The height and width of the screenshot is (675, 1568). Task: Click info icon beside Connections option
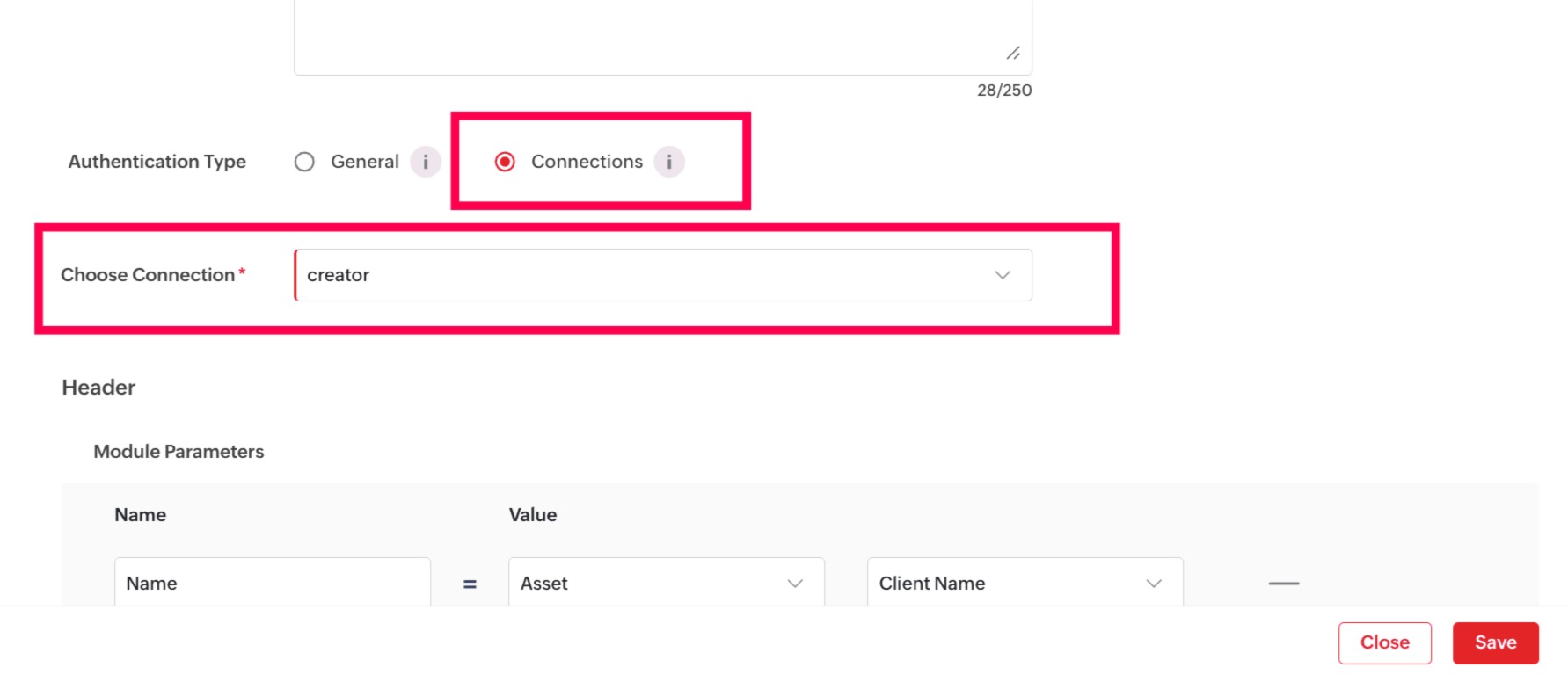(x=669, y=162)
